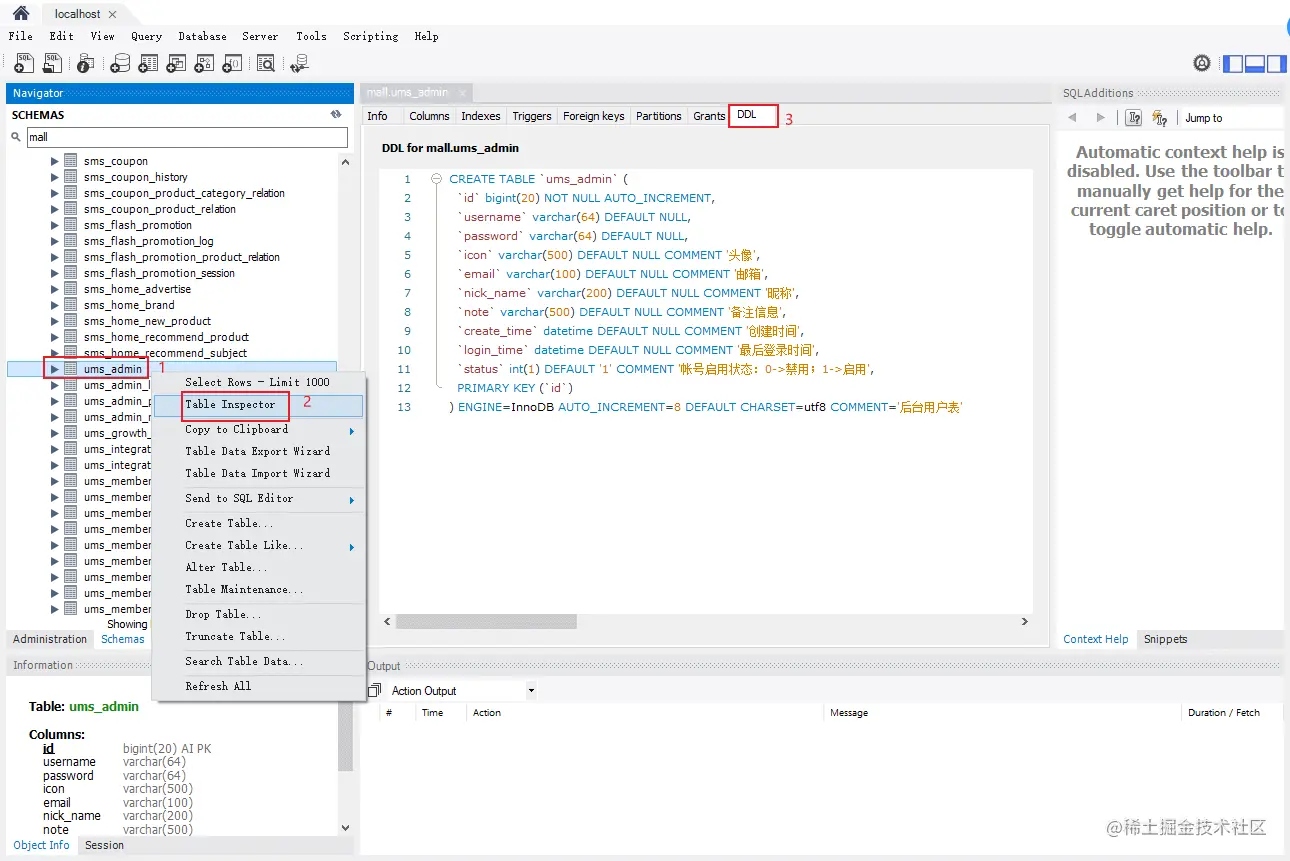The width and height of the screenshot is (1290, 861).
Task: Click table icon beside sms_coupon_history
Action: coord(70,177)
